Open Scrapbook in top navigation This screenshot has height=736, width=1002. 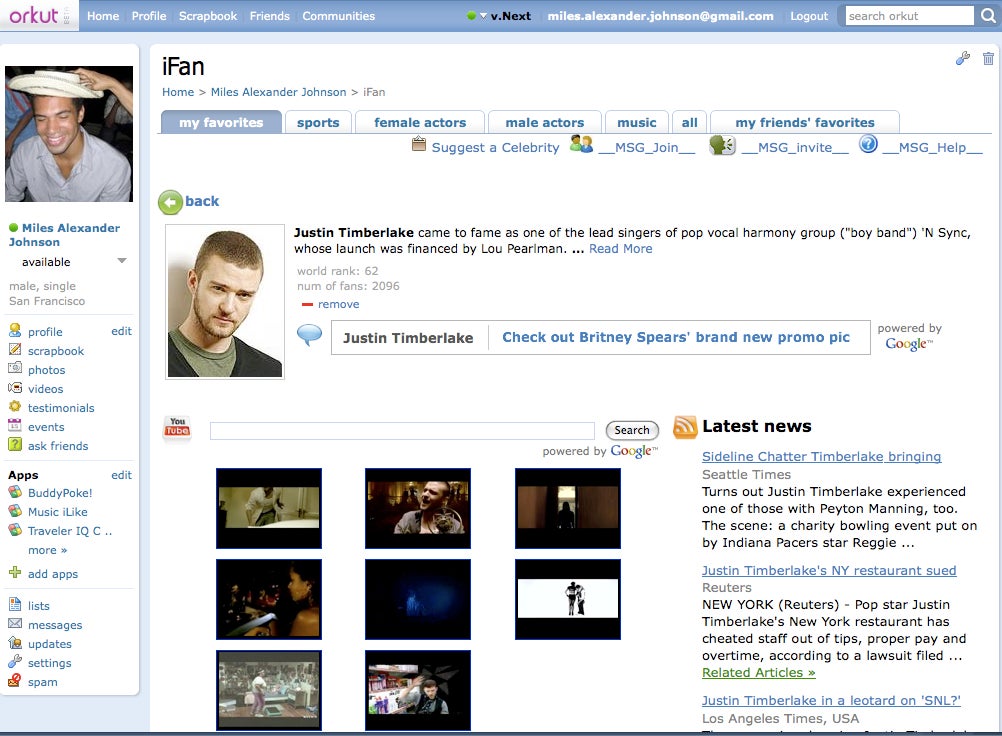click(208, 16)
